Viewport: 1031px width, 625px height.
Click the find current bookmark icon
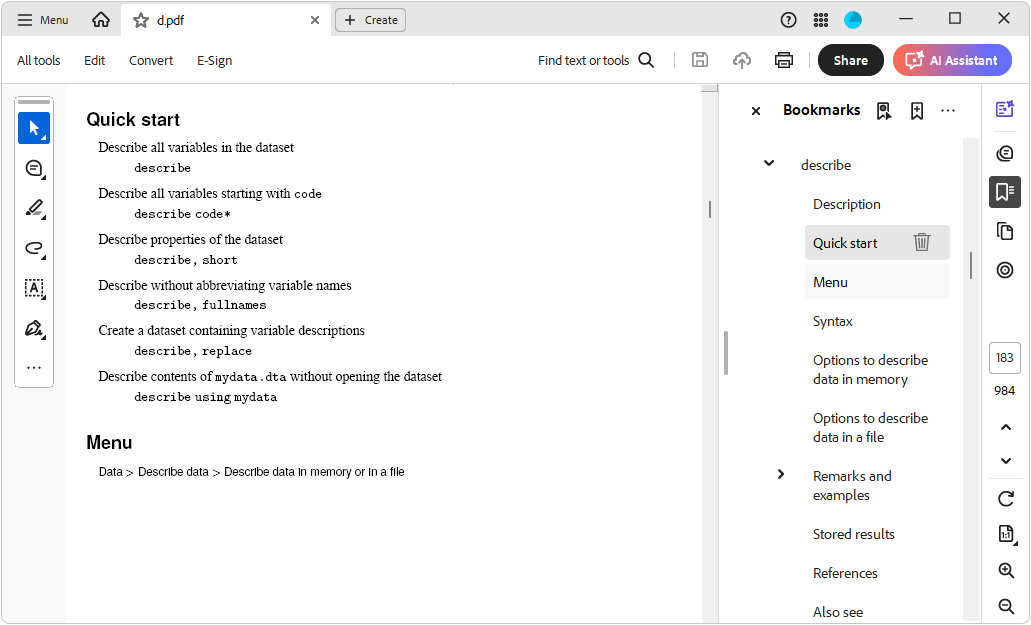pos(884,111)
